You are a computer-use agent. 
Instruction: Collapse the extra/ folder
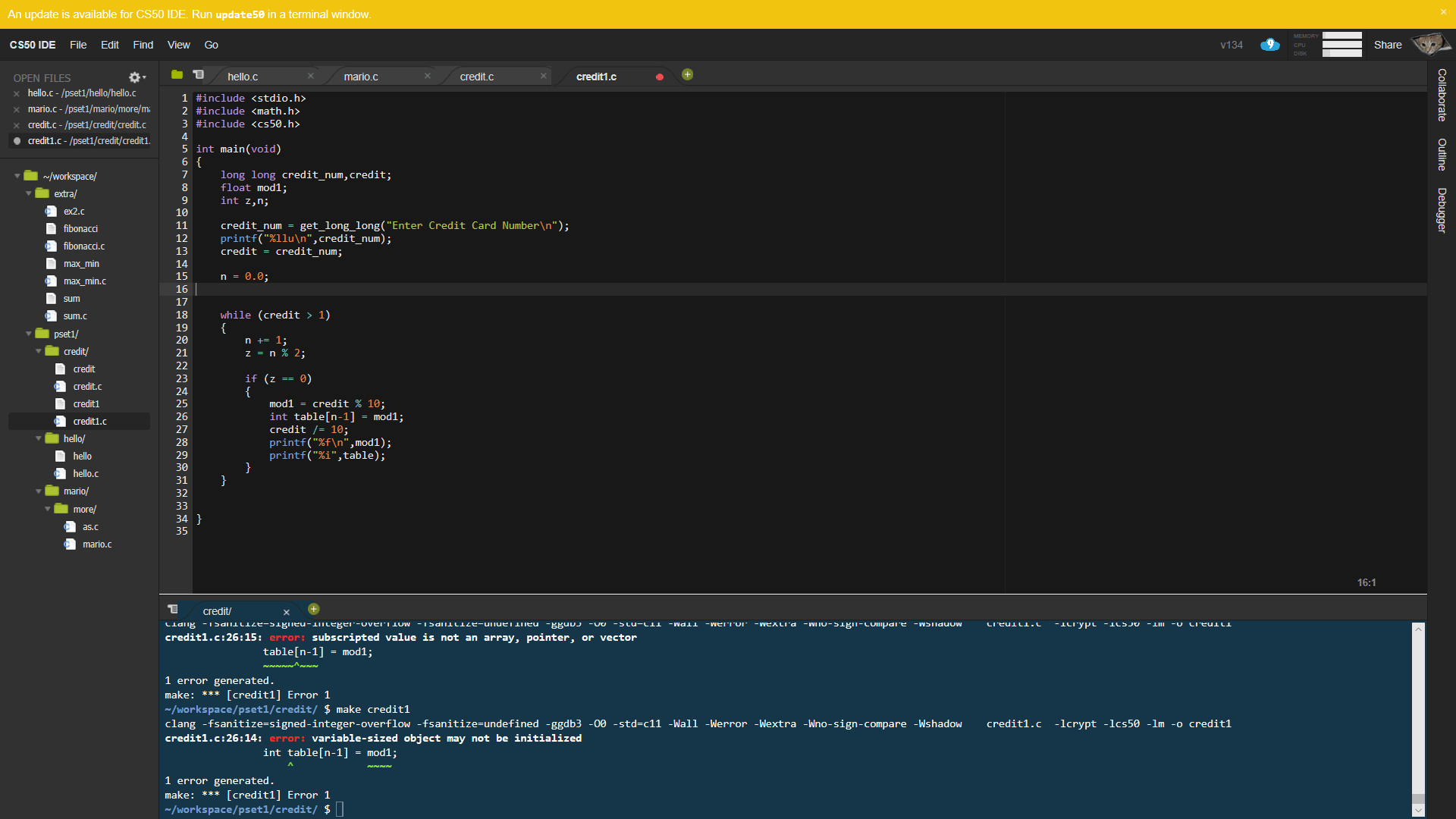point(29,193)
